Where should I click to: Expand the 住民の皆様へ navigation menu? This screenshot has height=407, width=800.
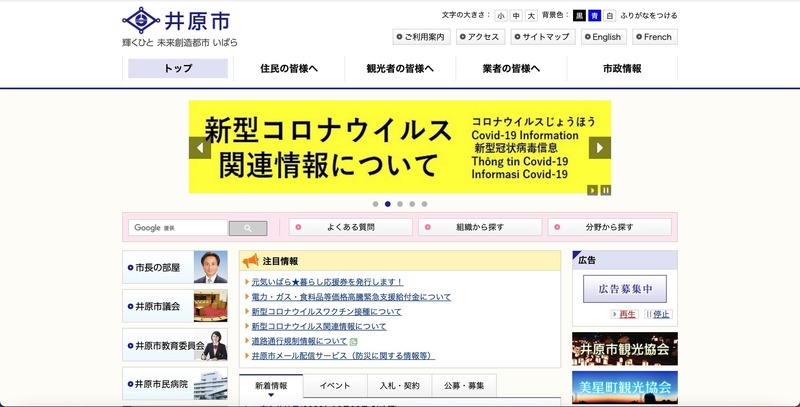(288, 69)
